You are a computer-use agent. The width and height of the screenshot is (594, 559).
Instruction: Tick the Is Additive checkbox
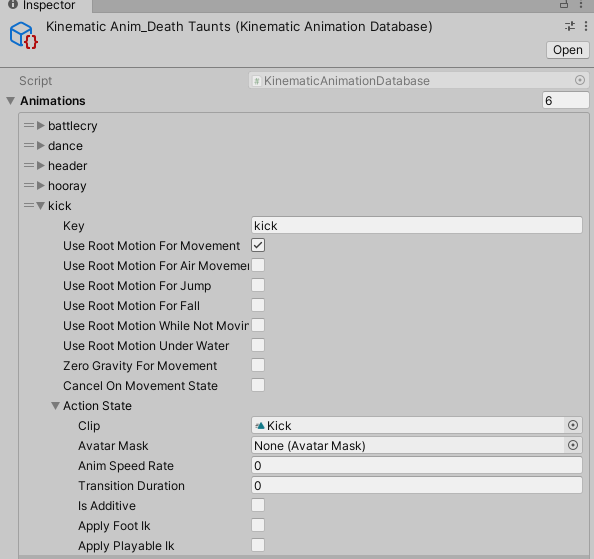pyautogui.click(x=258, y=505)
